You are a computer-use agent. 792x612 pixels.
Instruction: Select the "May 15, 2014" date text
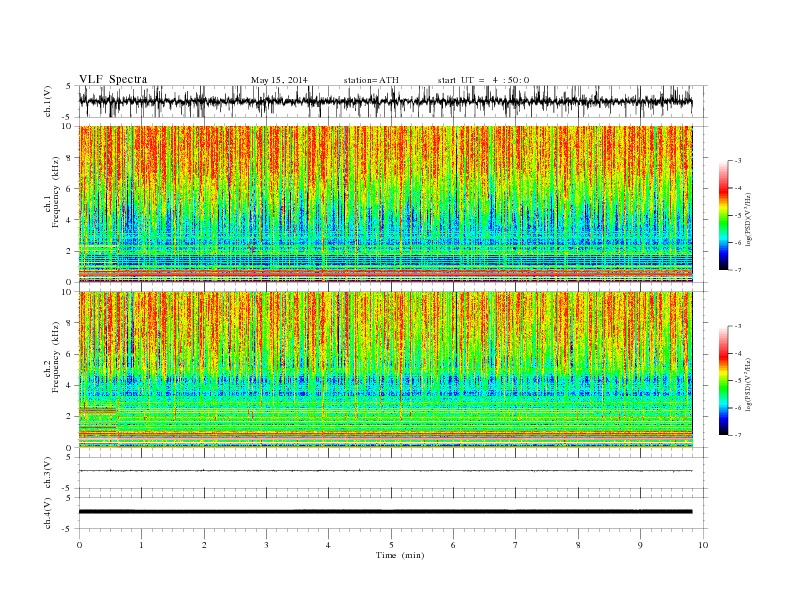point(279,80)
